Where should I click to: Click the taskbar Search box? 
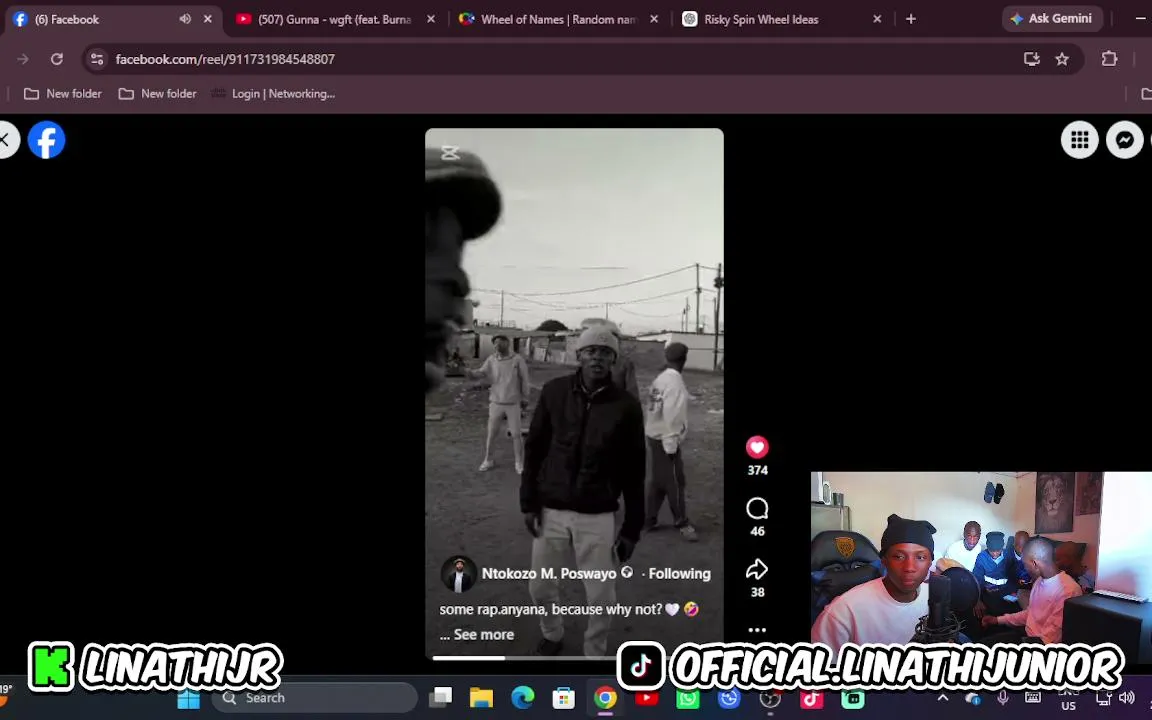click(314, 698)
